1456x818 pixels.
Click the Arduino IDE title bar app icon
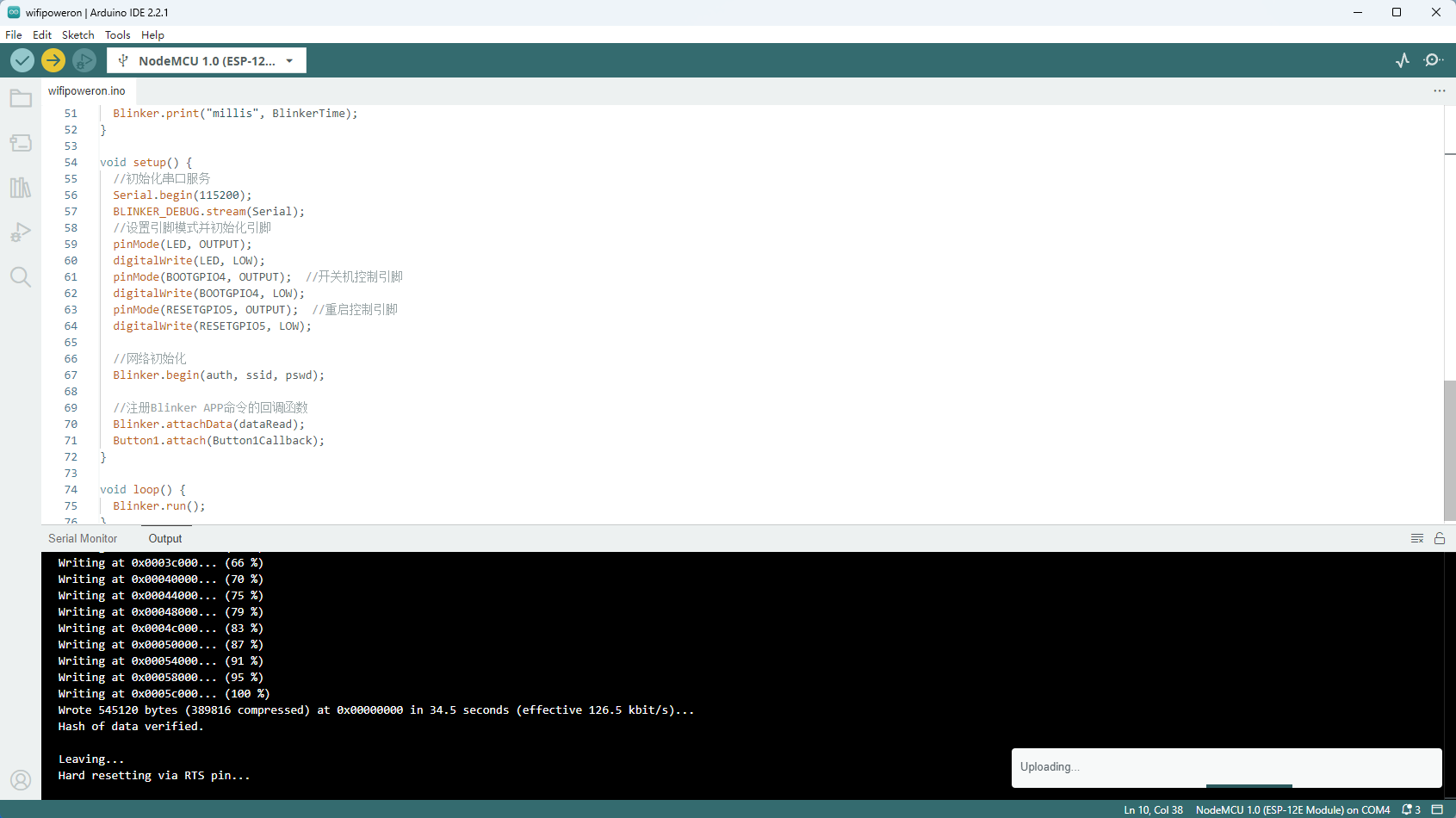(x=14, y=12)
